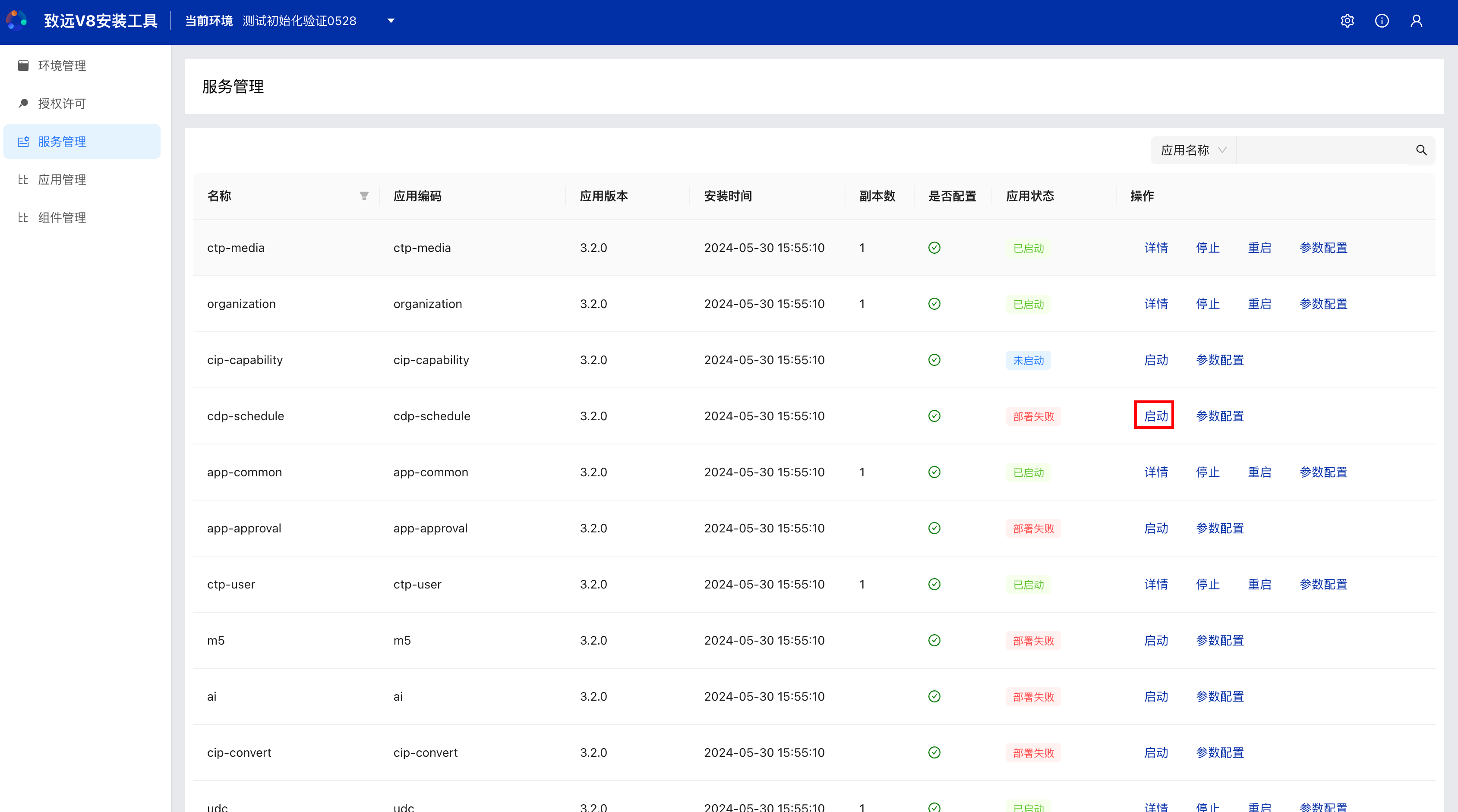
Task: Open 授权许可 menu item
Action: point(82,104)
